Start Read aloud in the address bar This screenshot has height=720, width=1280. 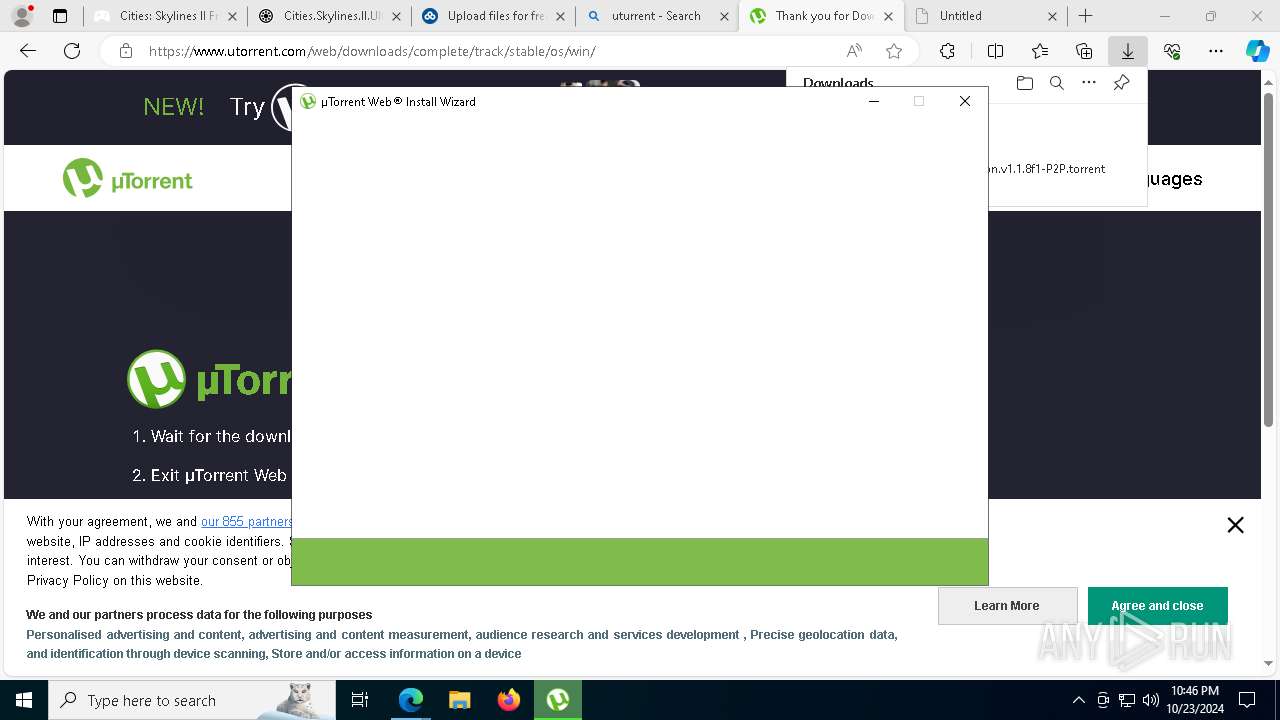tap(854, 51)
